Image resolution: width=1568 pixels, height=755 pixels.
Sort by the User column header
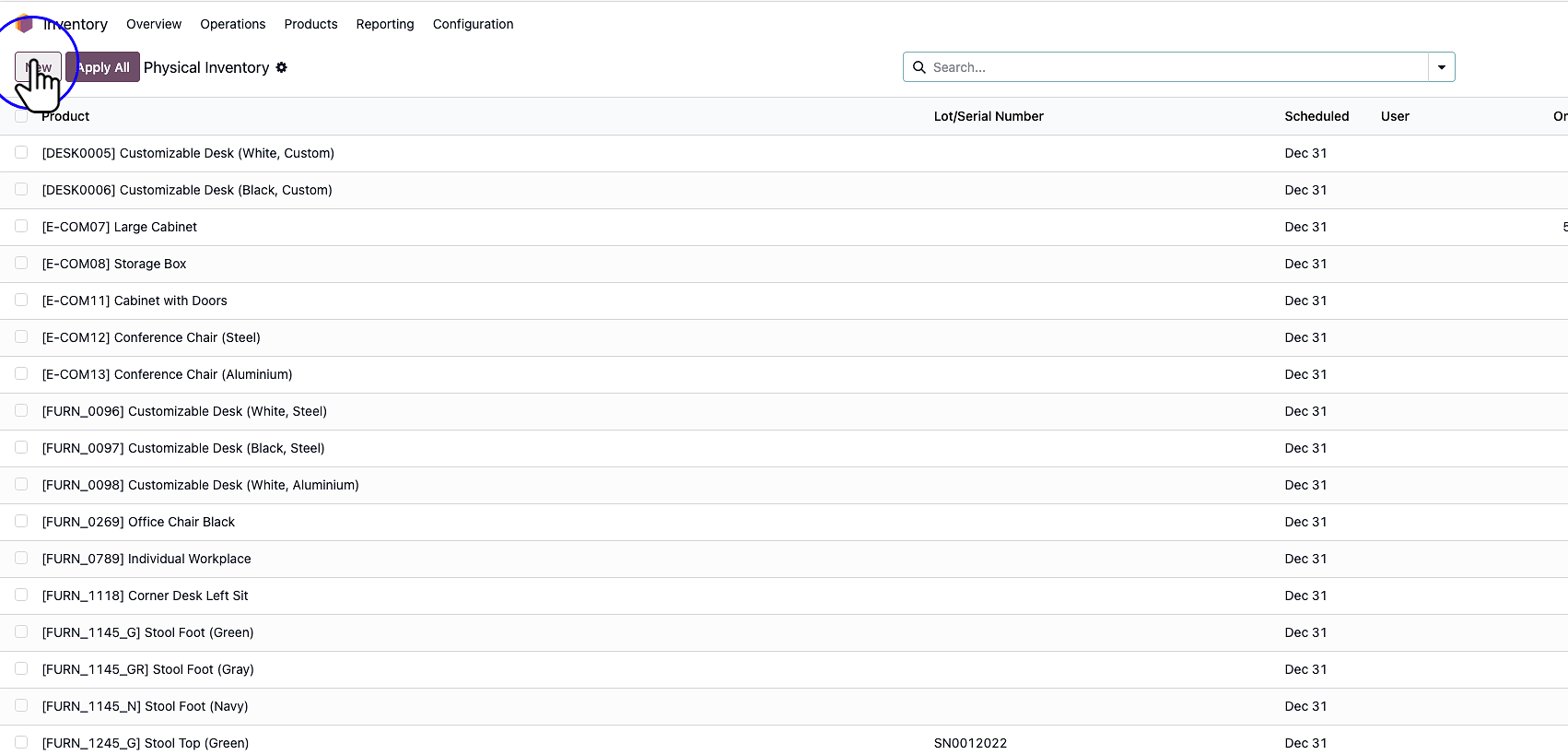pyautogui.click(x=1395, y=116)
